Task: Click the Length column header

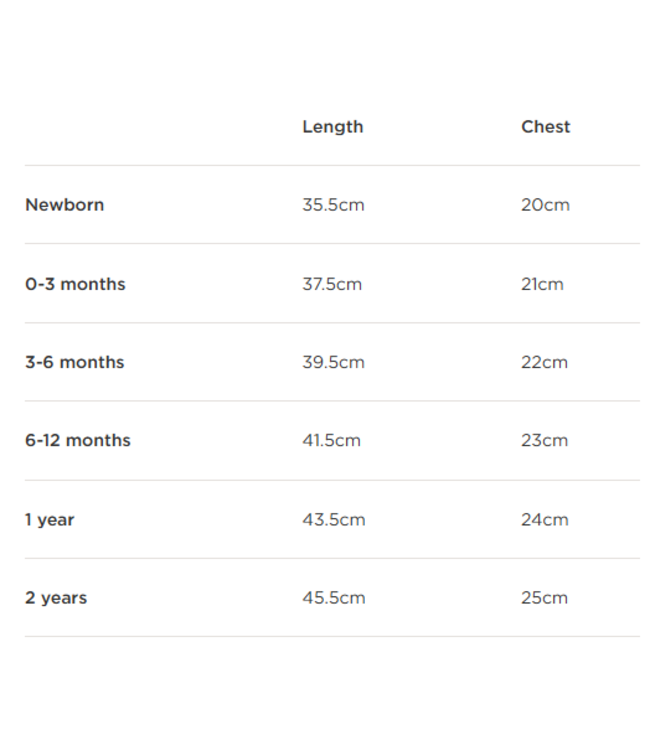Action: point(332,127)
